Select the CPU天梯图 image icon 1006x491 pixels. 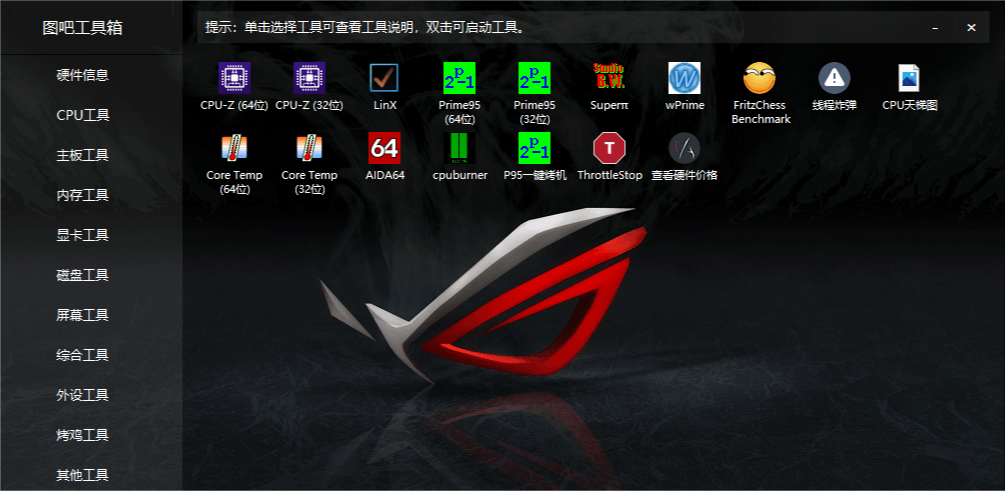(909, 78)
